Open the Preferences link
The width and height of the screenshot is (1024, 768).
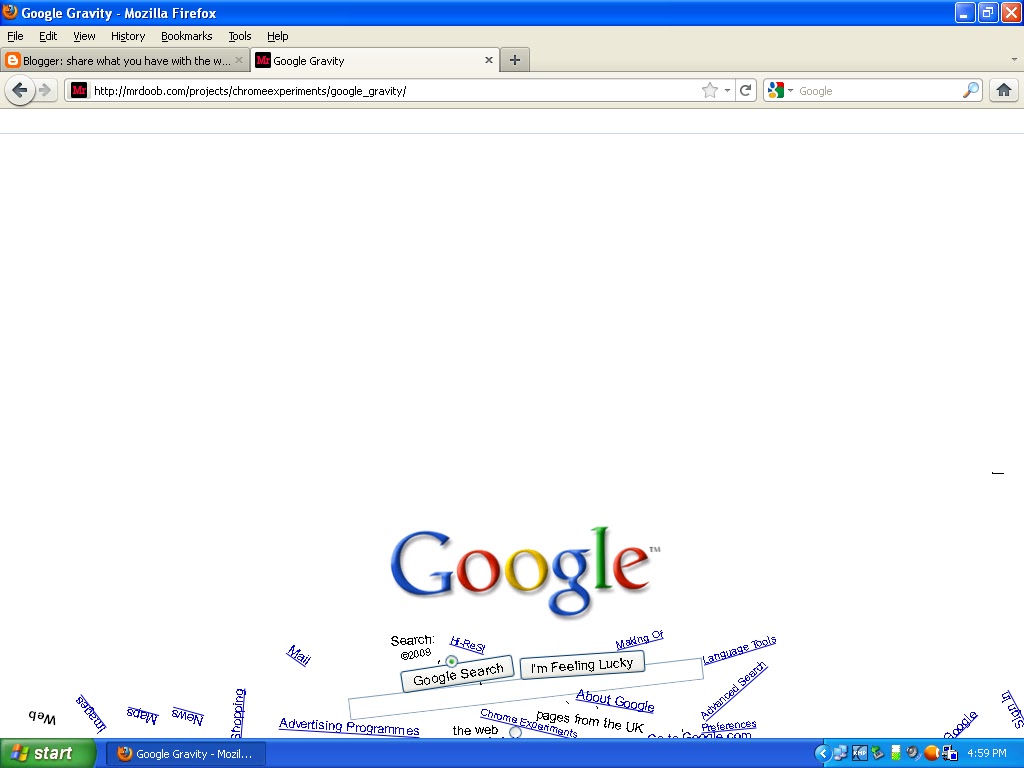[729, 725]
